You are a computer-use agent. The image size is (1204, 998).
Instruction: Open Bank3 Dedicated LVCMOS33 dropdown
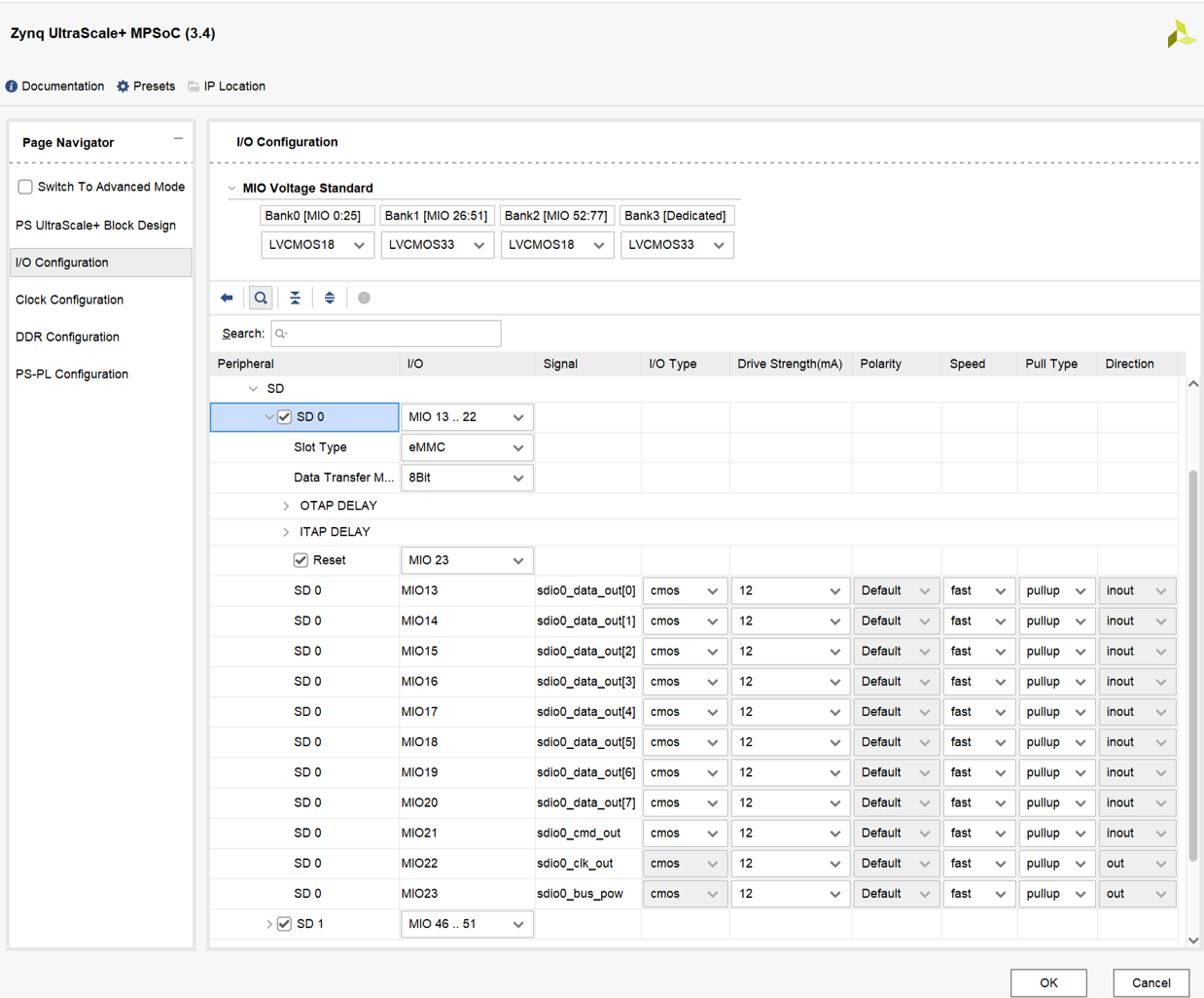point(677,245)
